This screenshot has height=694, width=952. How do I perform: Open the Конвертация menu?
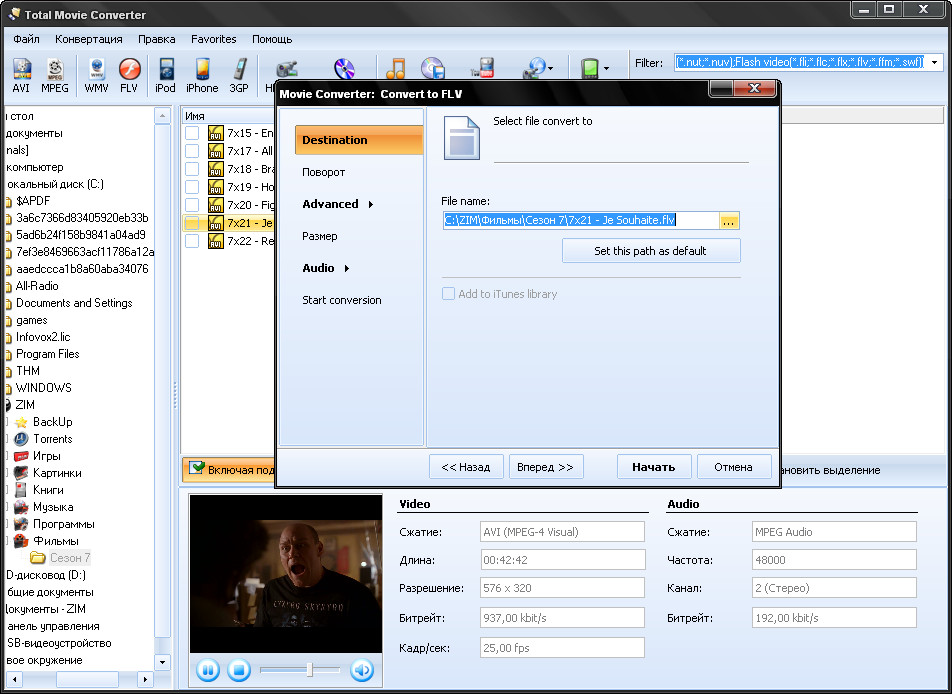click(x=89, y=39)
